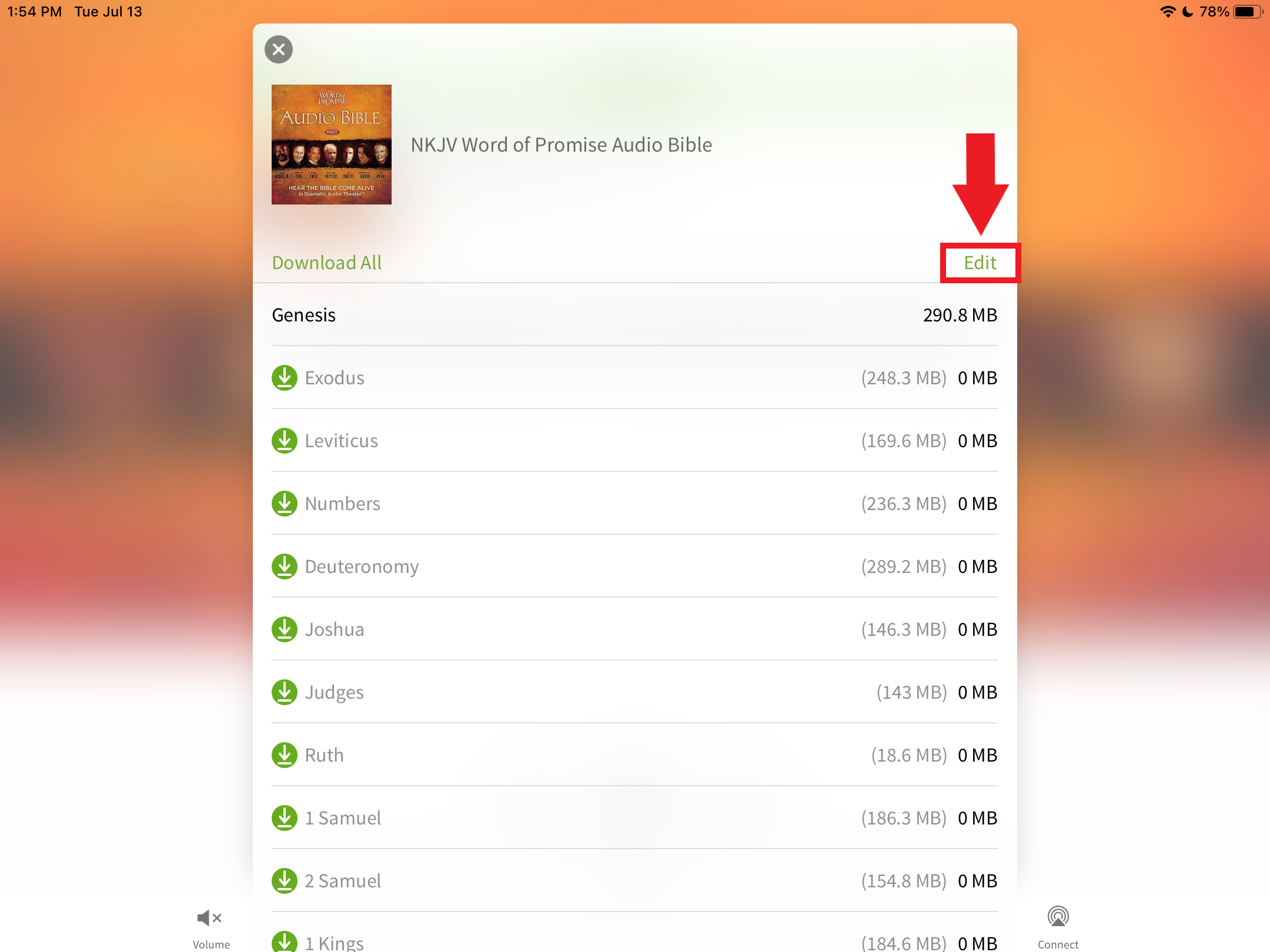The height and width of the screenshot is (952, 1270).
Task: Tap the Download All link
Action: click(x=327, y=263)
